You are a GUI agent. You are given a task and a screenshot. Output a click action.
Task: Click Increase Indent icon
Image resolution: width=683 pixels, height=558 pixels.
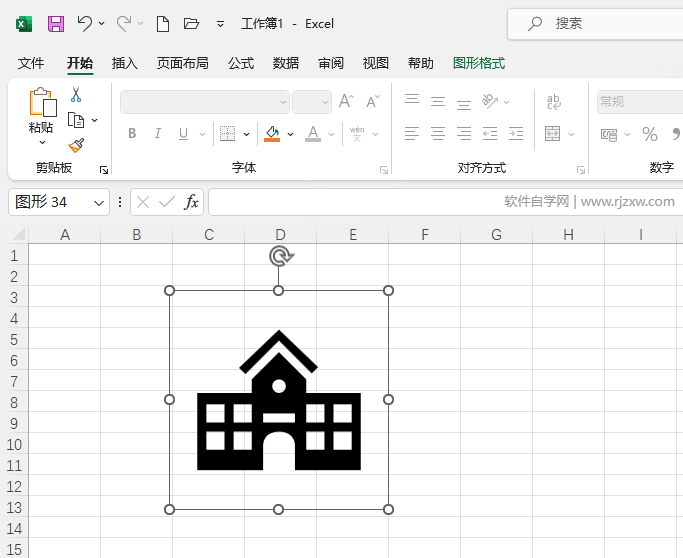coord(516,134)
